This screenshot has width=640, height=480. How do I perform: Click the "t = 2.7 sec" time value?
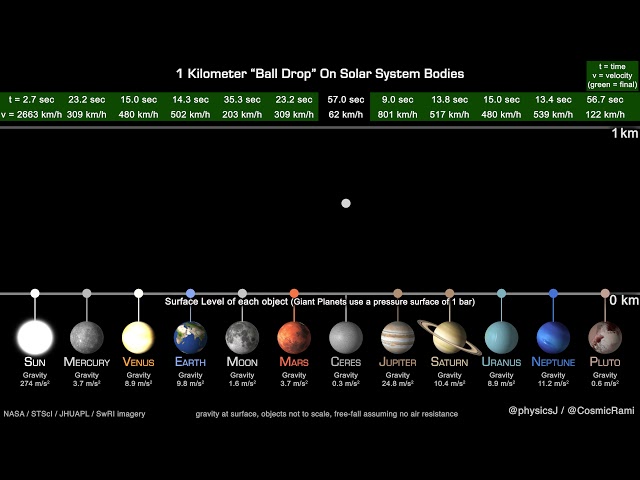coord(31,100)
